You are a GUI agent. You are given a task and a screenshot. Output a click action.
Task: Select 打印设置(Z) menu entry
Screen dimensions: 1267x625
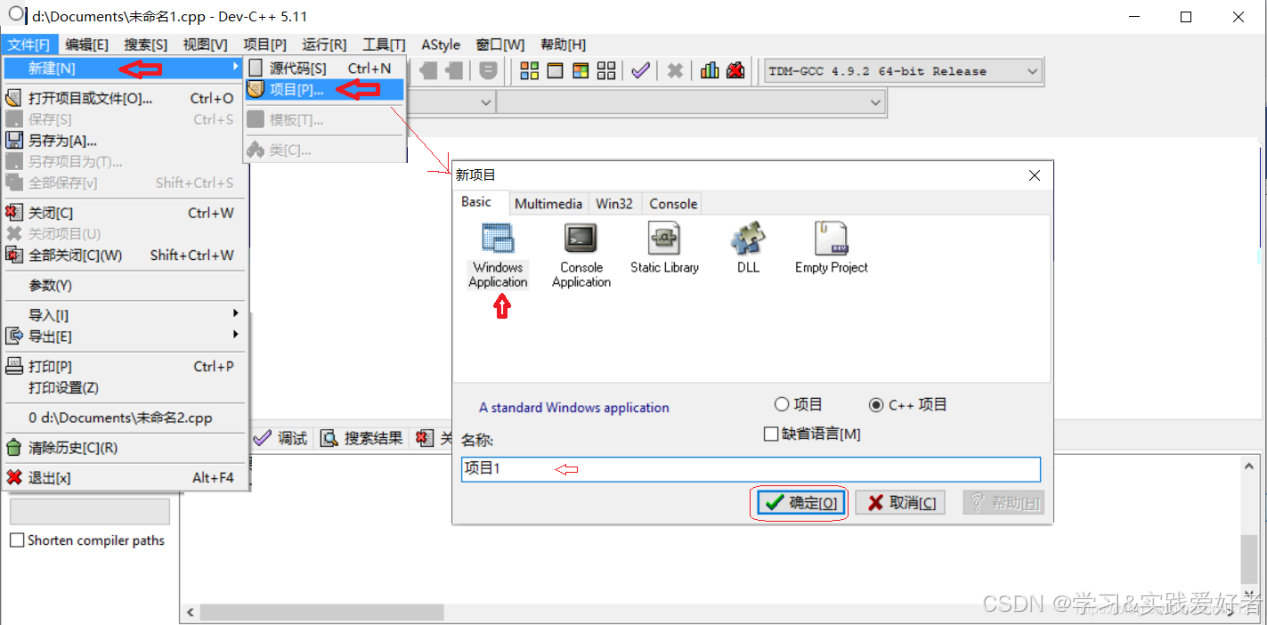click(125, 387)
